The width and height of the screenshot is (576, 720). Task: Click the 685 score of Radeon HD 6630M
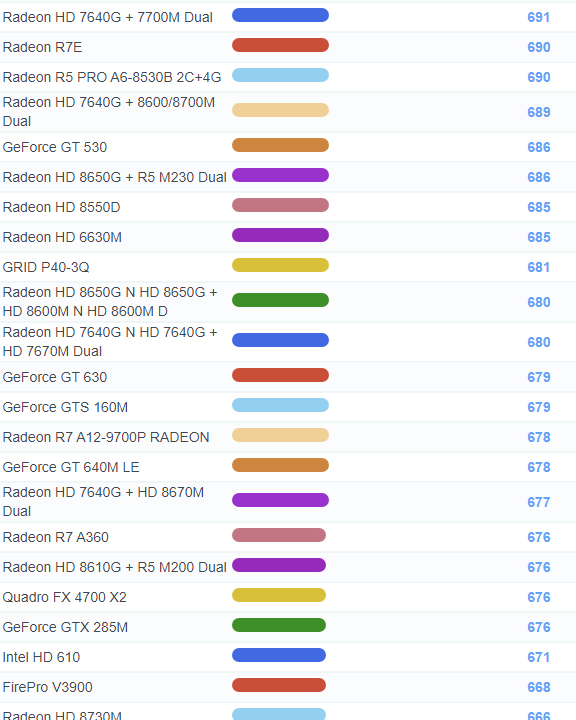coord(539,237)
